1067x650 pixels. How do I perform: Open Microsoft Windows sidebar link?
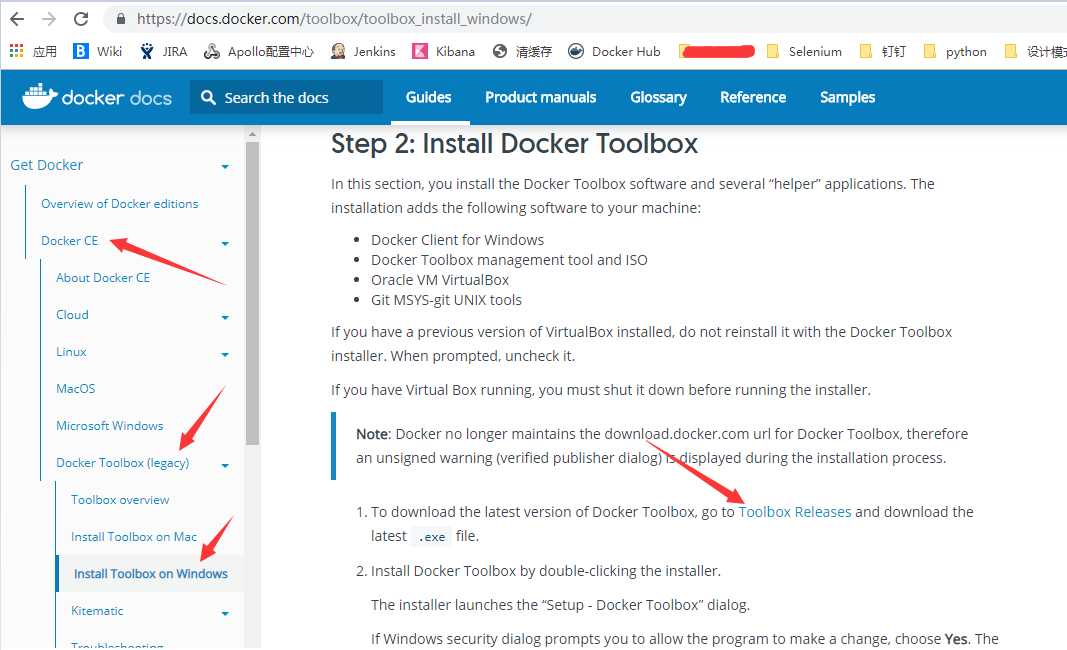click(x=110, y=425)
